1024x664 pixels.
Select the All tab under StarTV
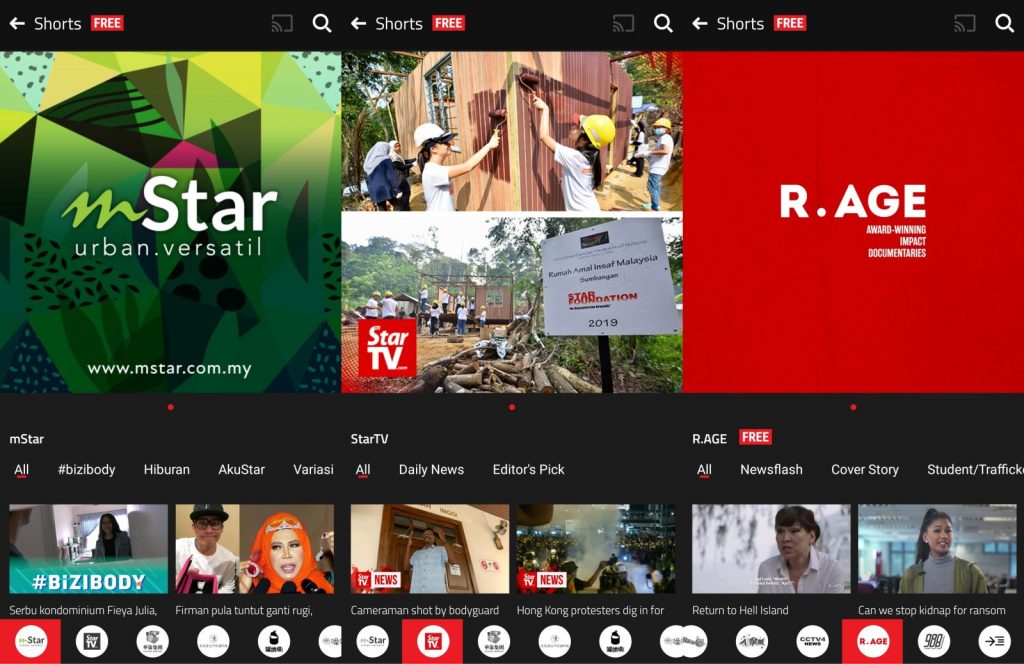tap(363, 469)
